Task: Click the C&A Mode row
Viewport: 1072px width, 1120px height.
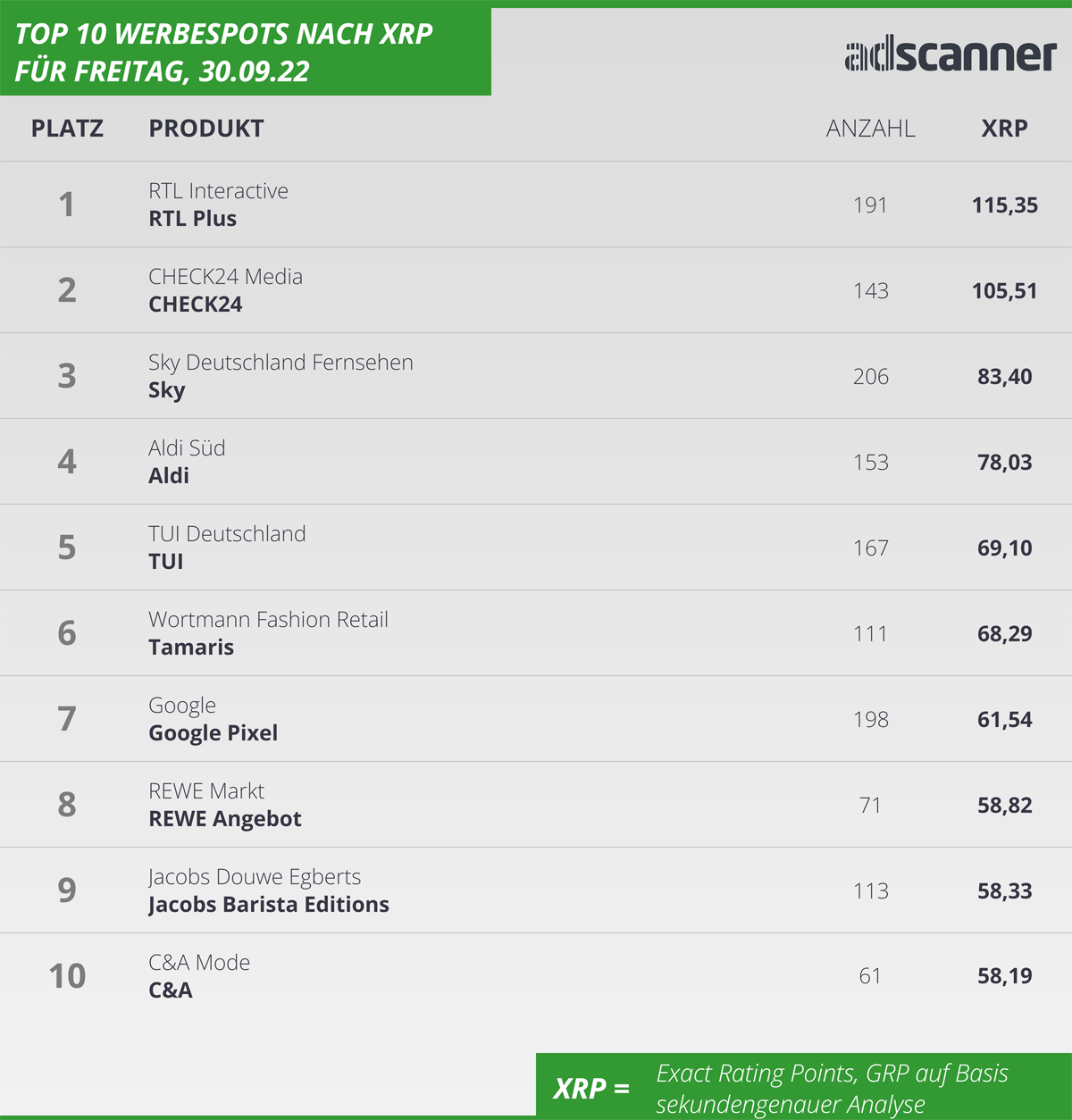Action: (536, 976)
